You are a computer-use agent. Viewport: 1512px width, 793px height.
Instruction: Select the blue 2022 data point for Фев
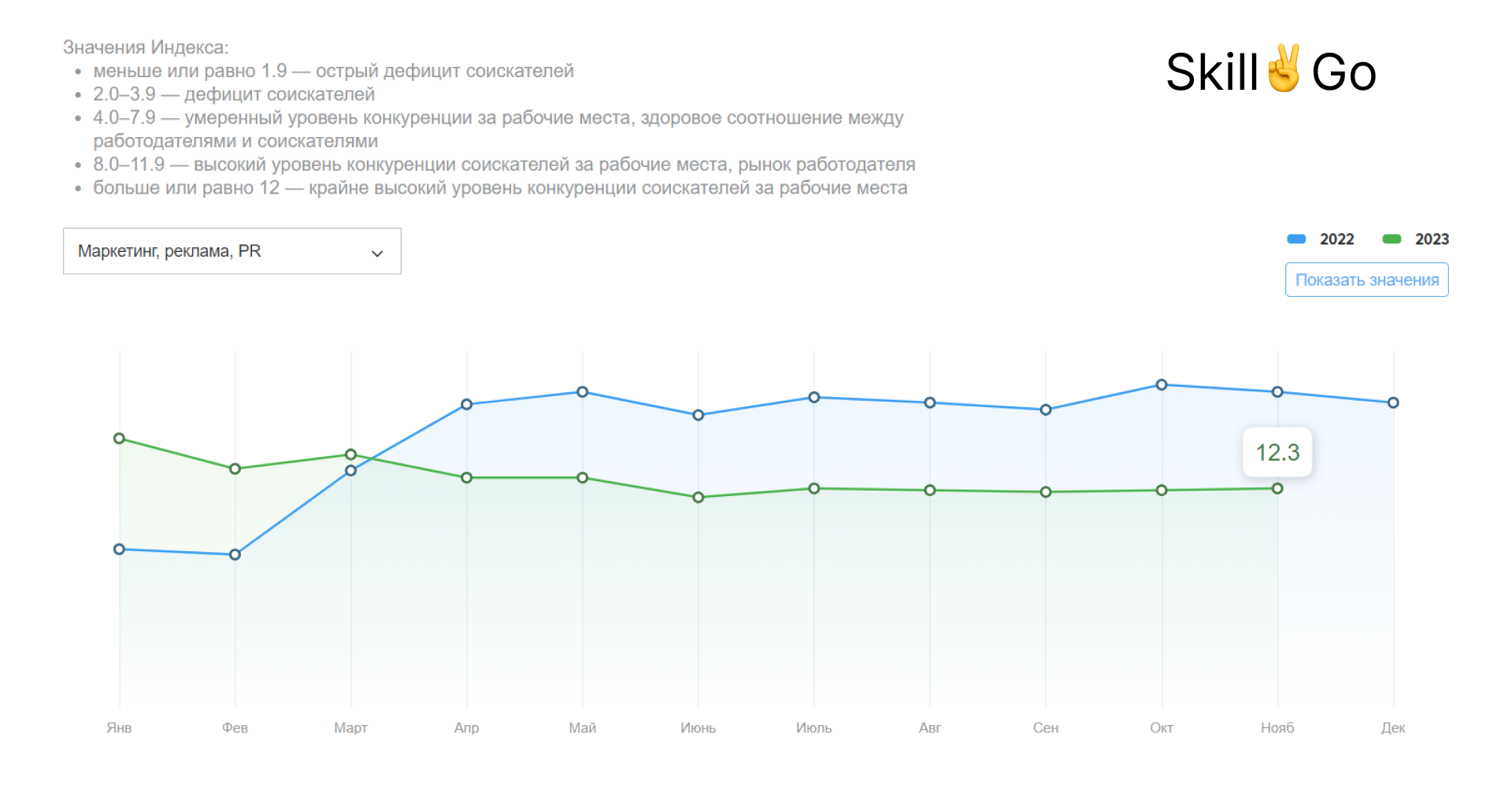[x=235, y=555]
